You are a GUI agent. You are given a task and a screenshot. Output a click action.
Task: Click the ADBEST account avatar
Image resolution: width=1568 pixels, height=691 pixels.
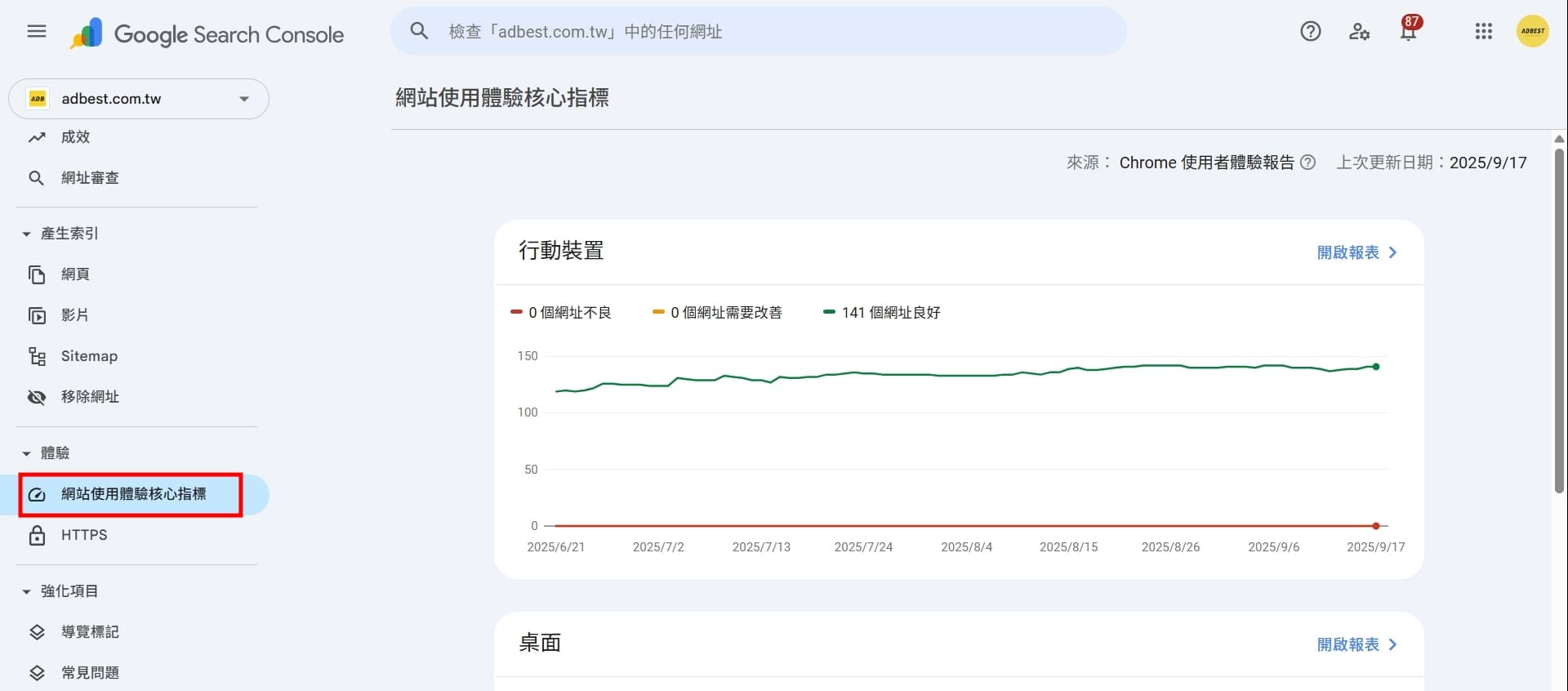1533,32
